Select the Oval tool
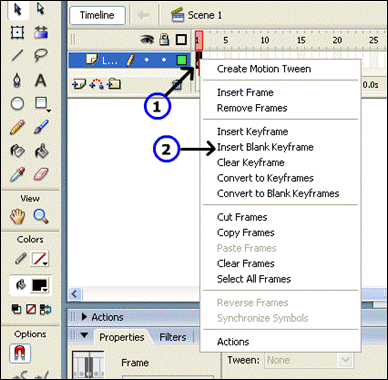 (x=17, y=104)
